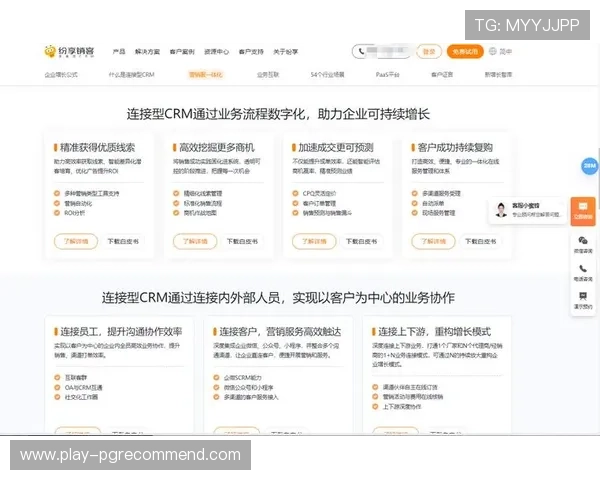
Task: Click 了解详情 under 加速成交更可预测
Action: pyautogui.click(x=314, y=242)
